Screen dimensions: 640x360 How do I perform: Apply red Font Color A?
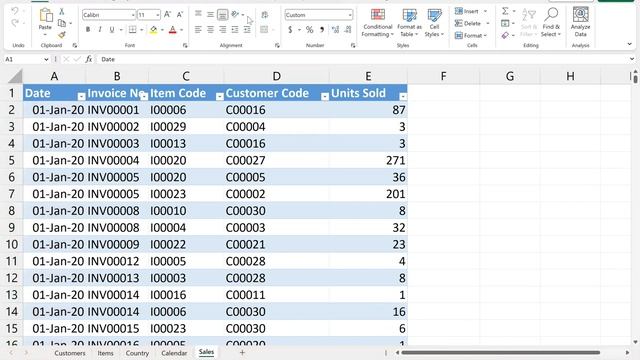173,30
